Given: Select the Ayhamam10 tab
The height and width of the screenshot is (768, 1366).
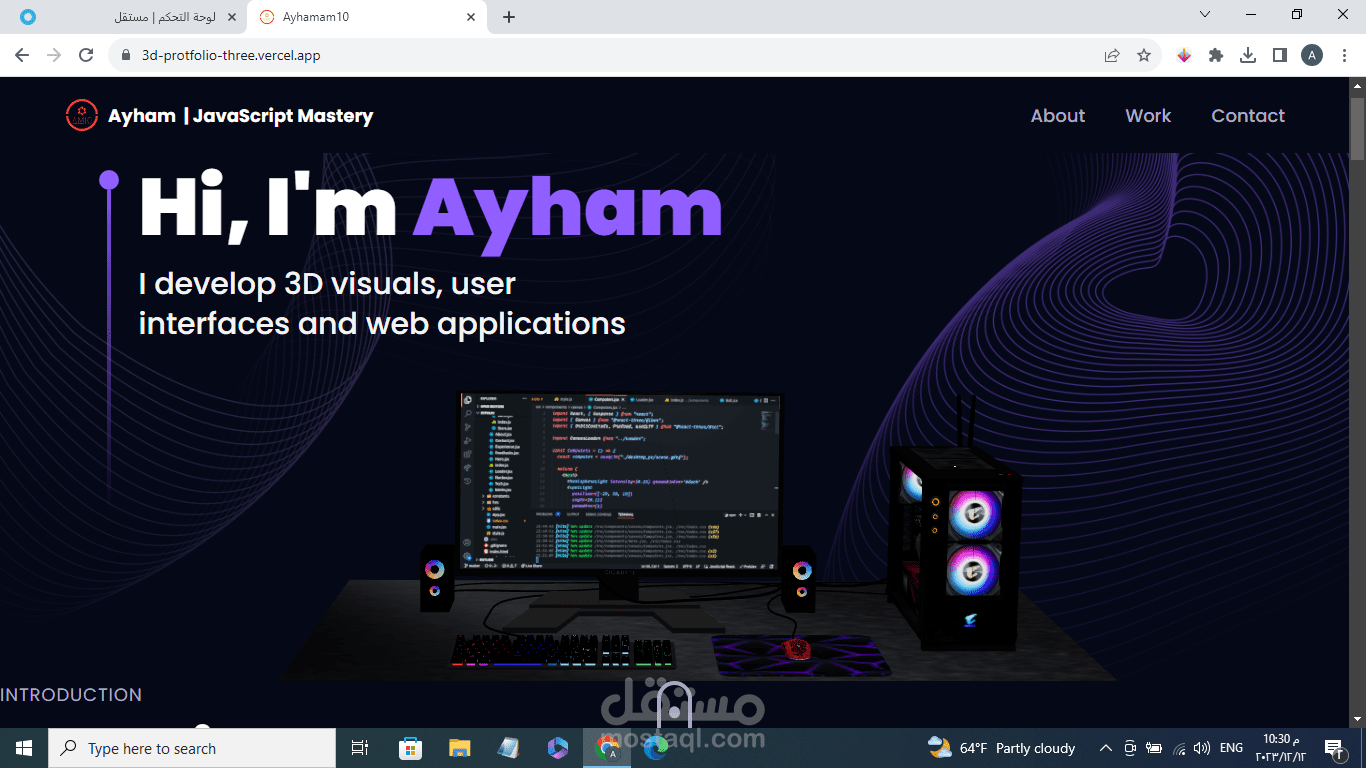Looking at the screenshot, I should click(x=368, y=17).
